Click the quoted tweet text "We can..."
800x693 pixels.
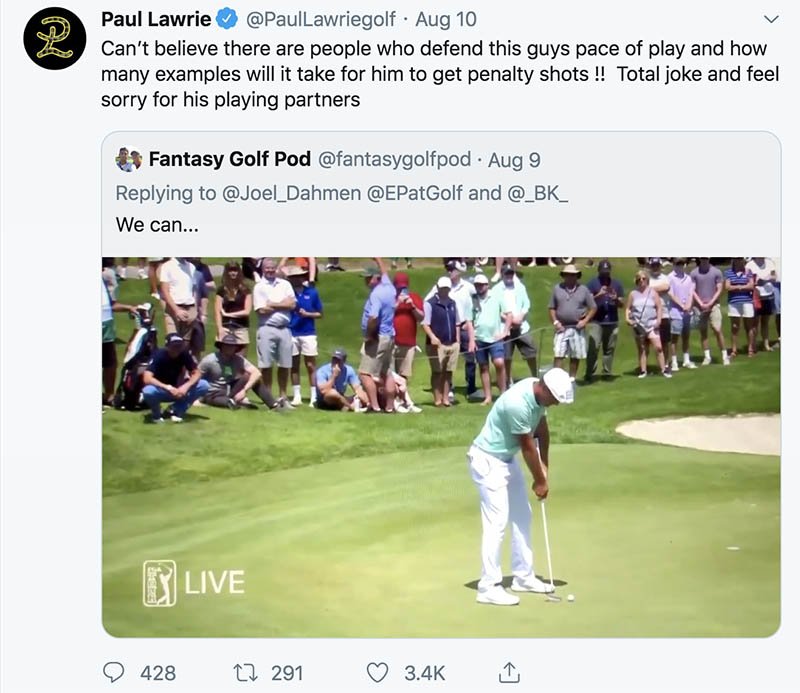pyautogui.click(x=157, y=225)
